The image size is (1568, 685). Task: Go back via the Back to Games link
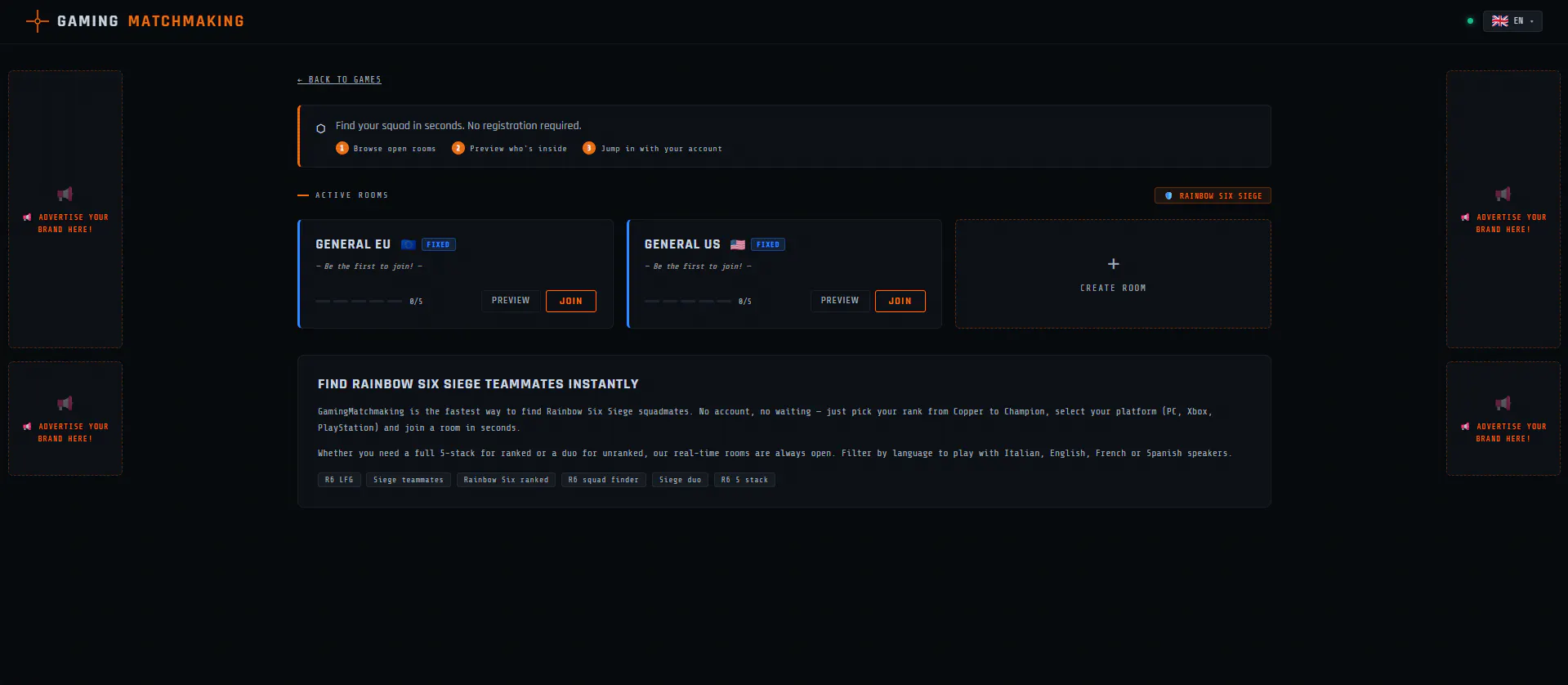coord(339,80)
